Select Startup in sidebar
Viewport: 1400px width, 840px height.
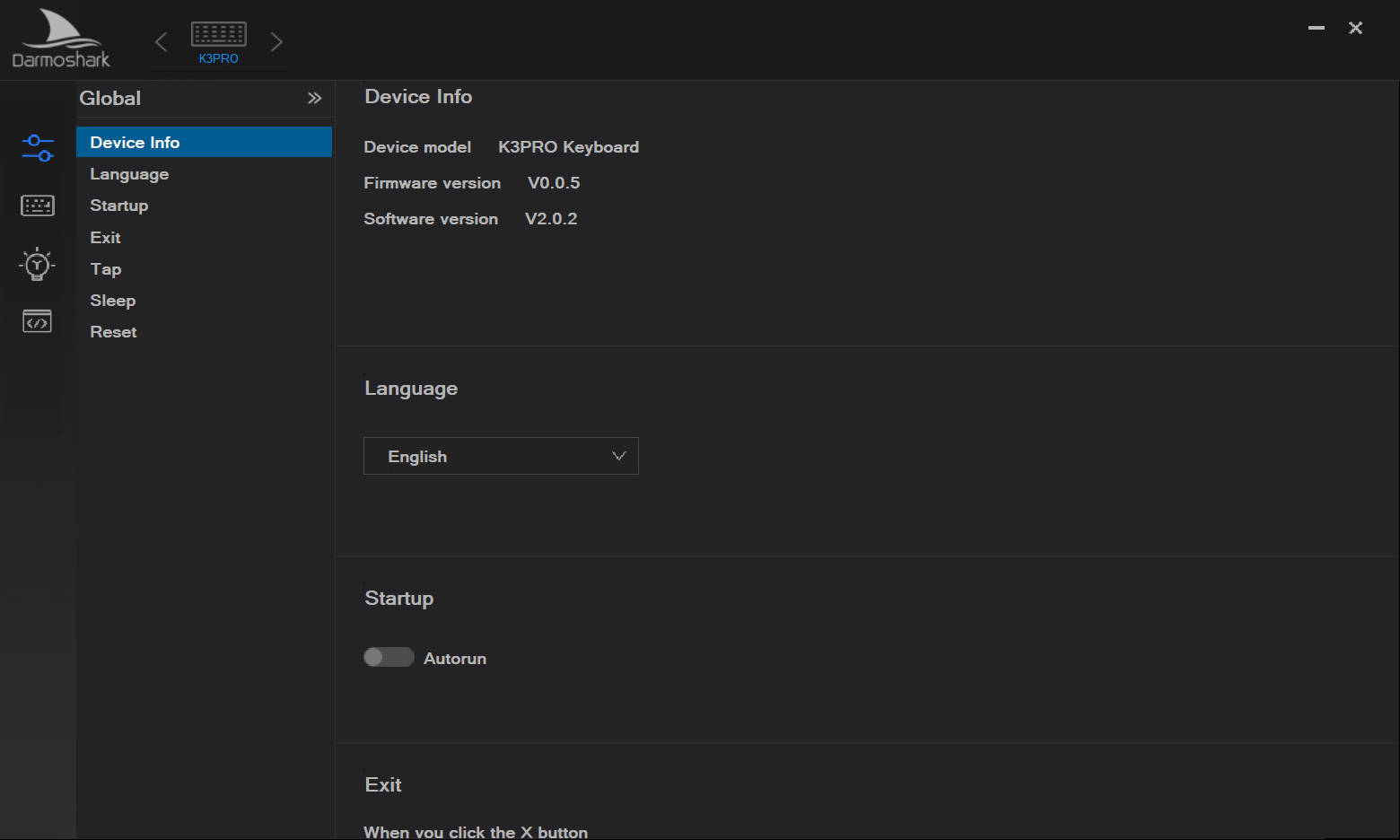pyautogui.click(x=204, y=205)
